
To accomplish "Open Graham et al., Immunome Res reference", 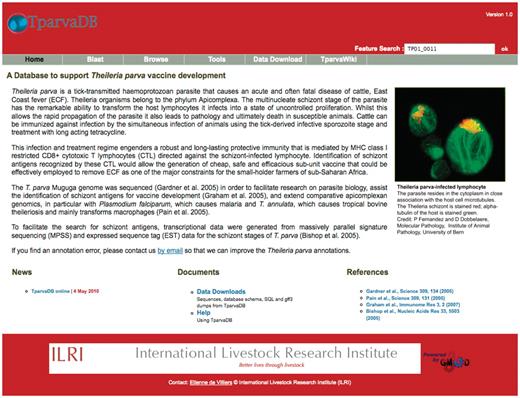I will (413, 305).
